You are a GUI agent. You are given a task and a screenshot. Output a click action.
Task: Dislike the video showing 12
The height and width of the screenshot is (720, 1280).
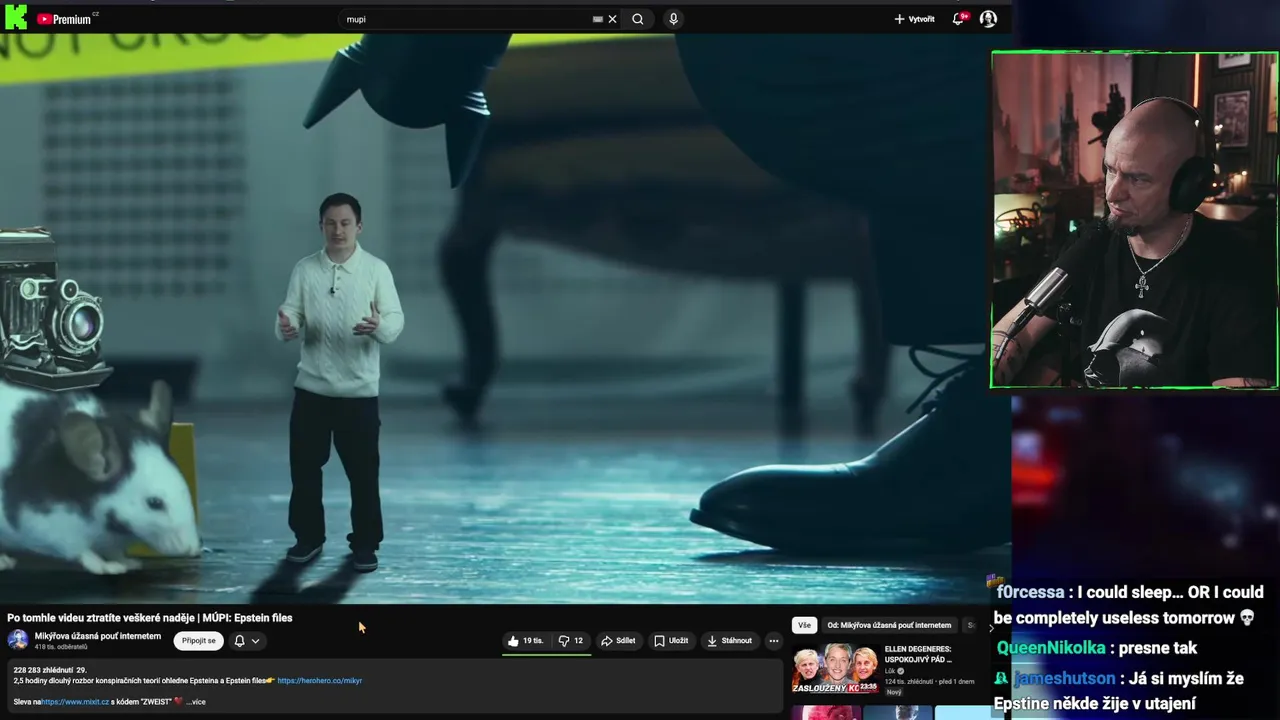tap(571, 641)
